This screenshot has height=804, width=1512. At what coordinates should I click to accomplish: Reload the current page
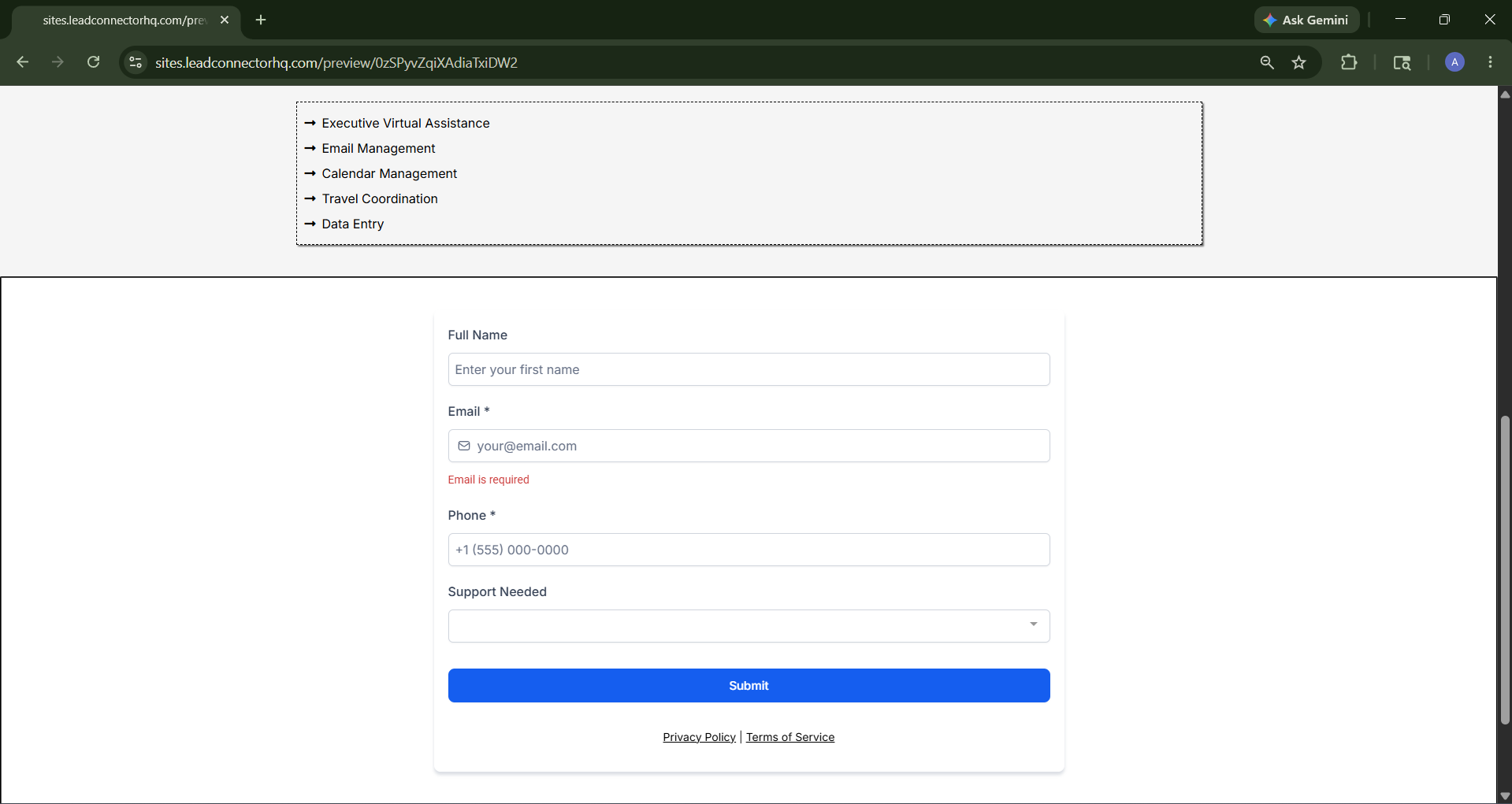pos(93,62)
